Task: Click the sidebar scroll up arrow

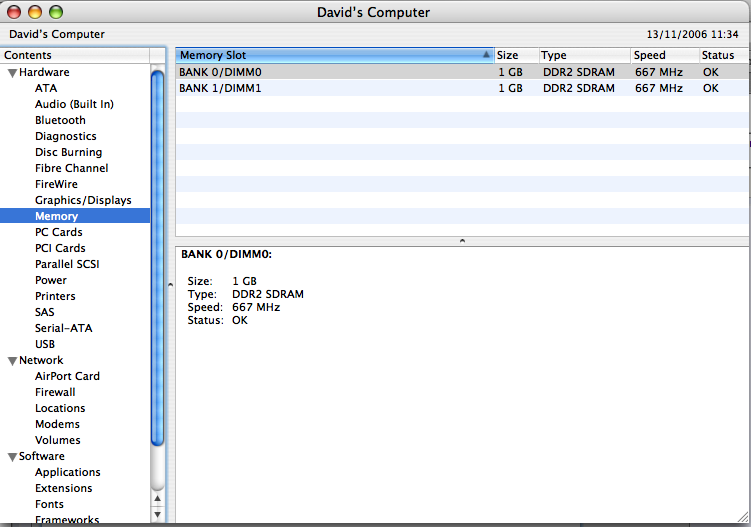Action: tap(157, 499)
